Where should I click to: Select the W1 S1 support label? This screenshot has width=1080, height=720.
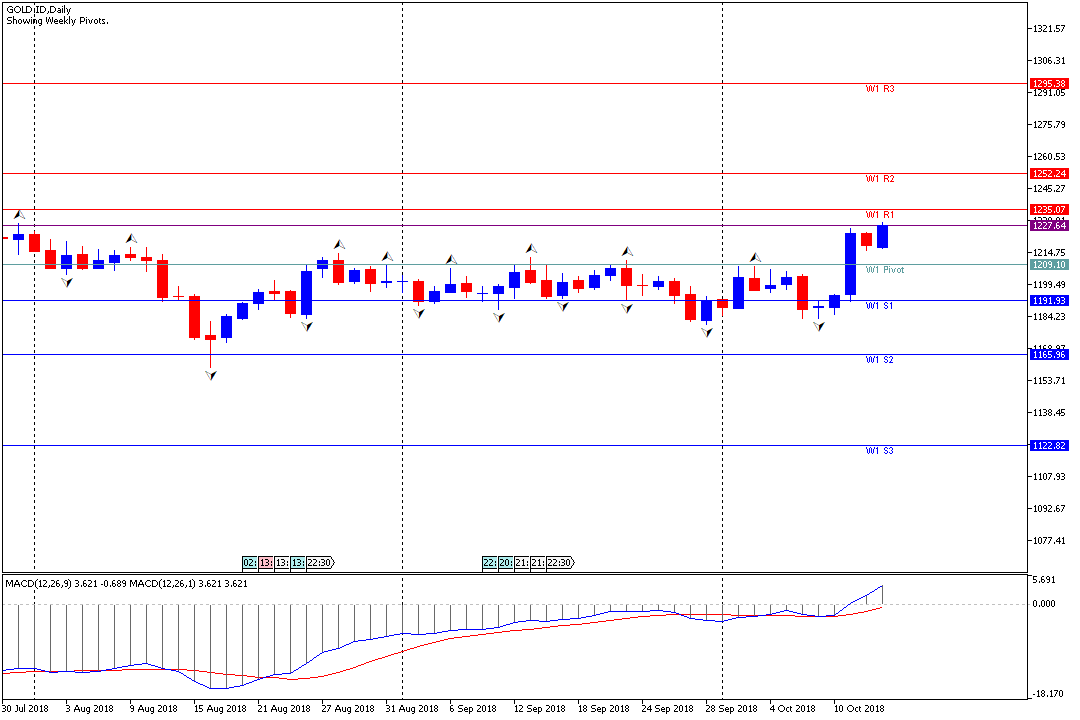click(x=879, y=305)
